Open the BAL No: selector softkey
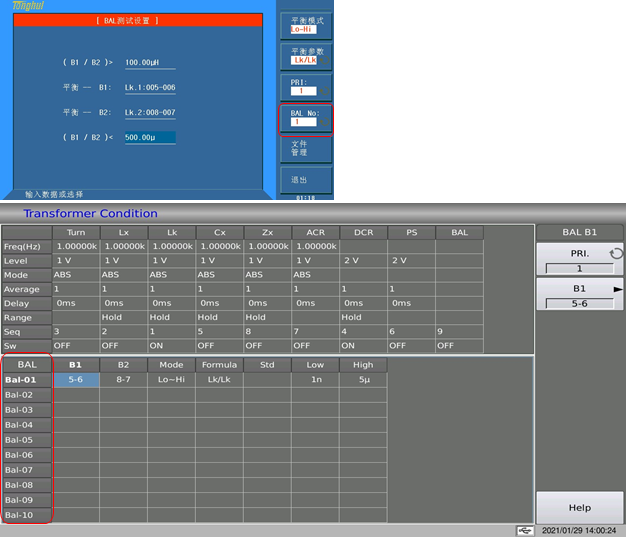Screen dimensions: 626x537 click(x=305, y=118)
